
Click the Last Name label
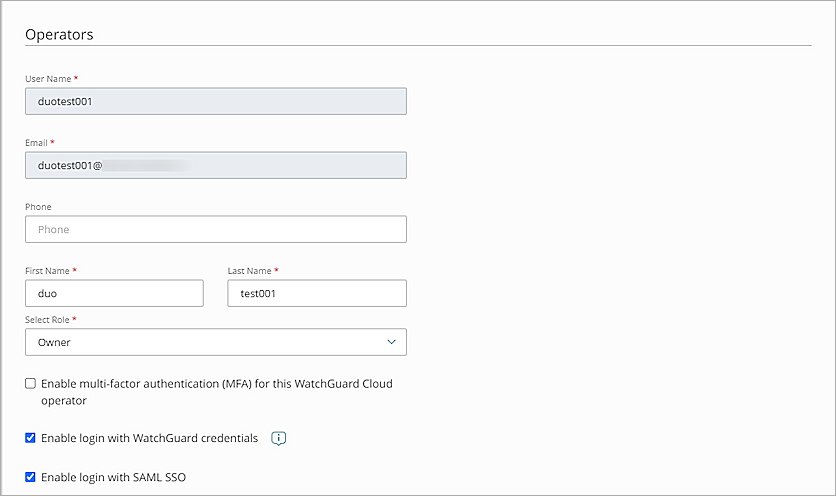[251, 271]
